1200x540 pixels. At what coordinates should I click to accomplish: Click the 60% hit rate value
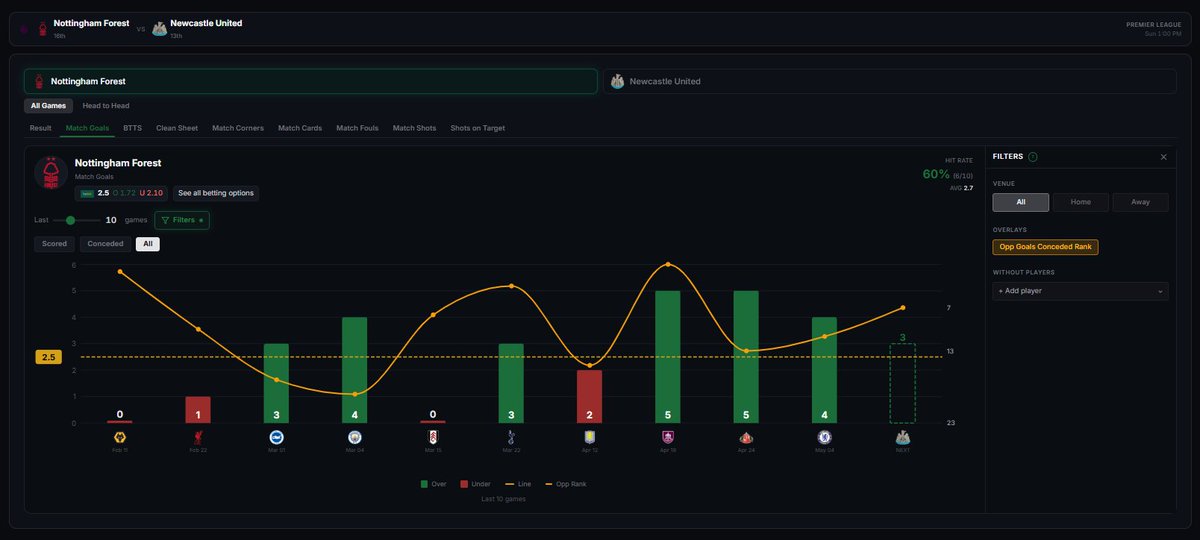(935, 174)
